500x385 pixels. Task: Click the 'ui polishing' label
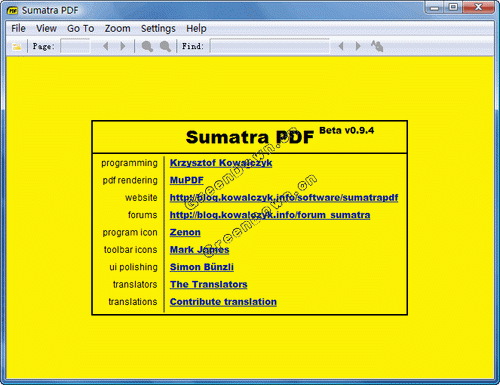(x=133, y=267)
